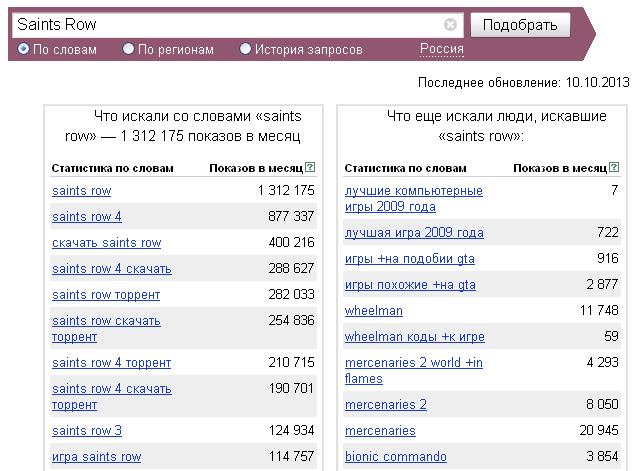
Task: Open the скачать saints row link
Action: coord(107,243)
